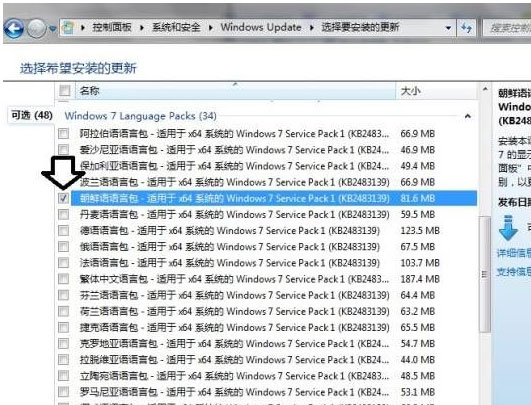Screen dimensions: 531x405
Task: Click the Windows 7 Language Packs (34) heading
Action: pyautogui.click(x=141, y=116)
